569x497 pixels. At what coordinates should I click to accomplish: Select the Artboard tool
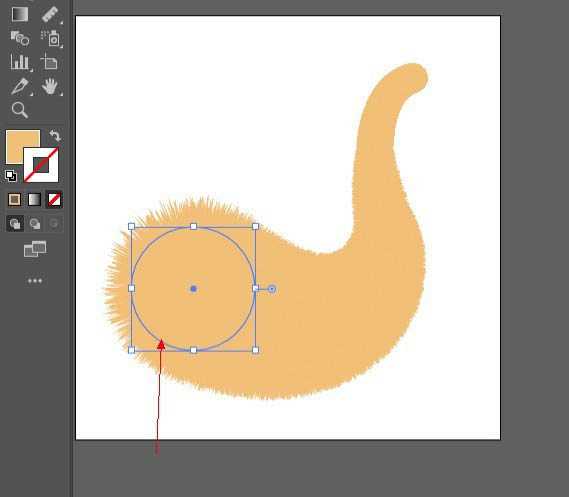[x=49, y=62]
